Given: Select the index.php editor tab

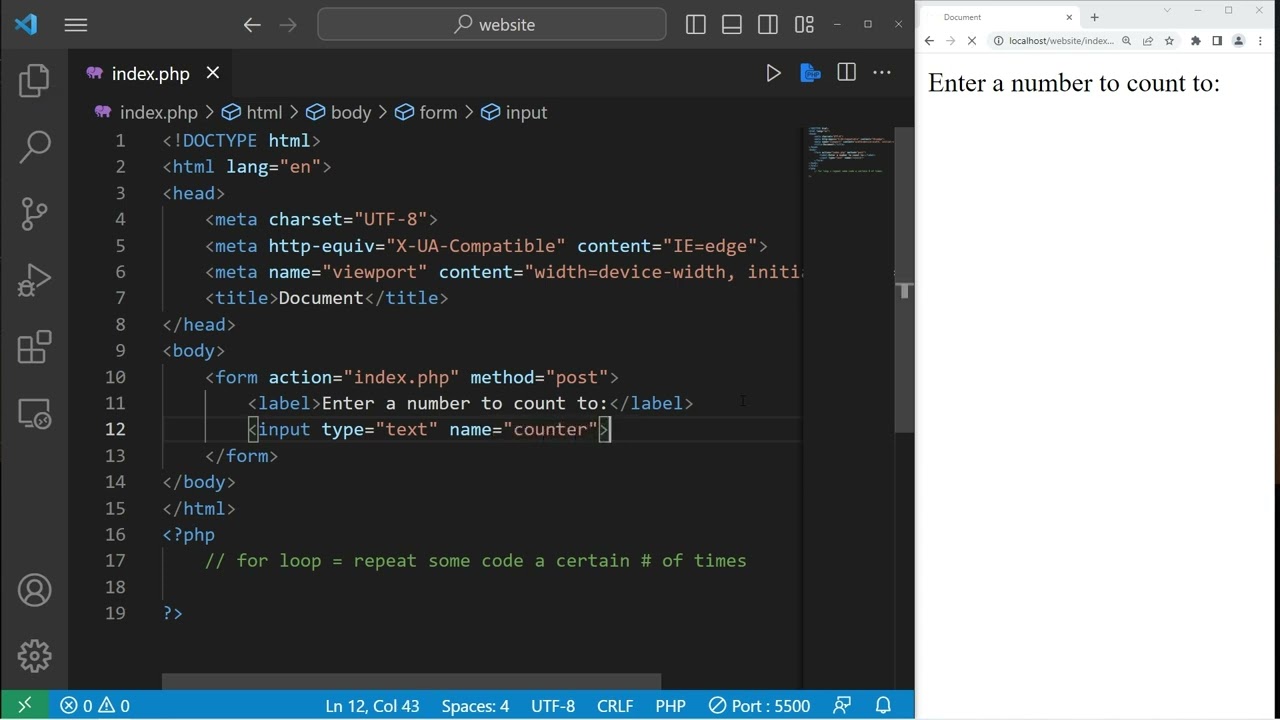Looking at the screenshot, I should pos(150,73).
